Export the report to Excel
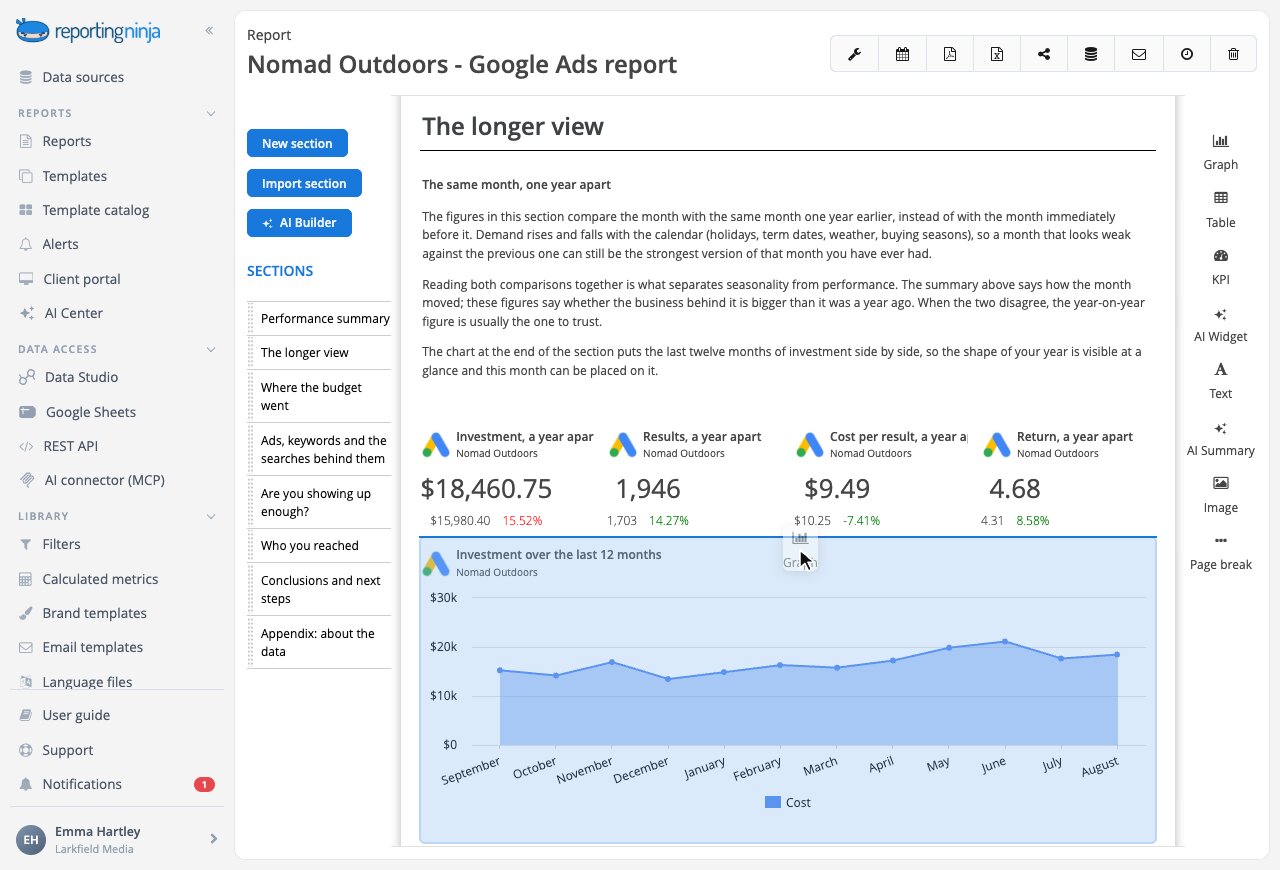1280x870 pixels. pyautogui.click(x=997, y=54)
